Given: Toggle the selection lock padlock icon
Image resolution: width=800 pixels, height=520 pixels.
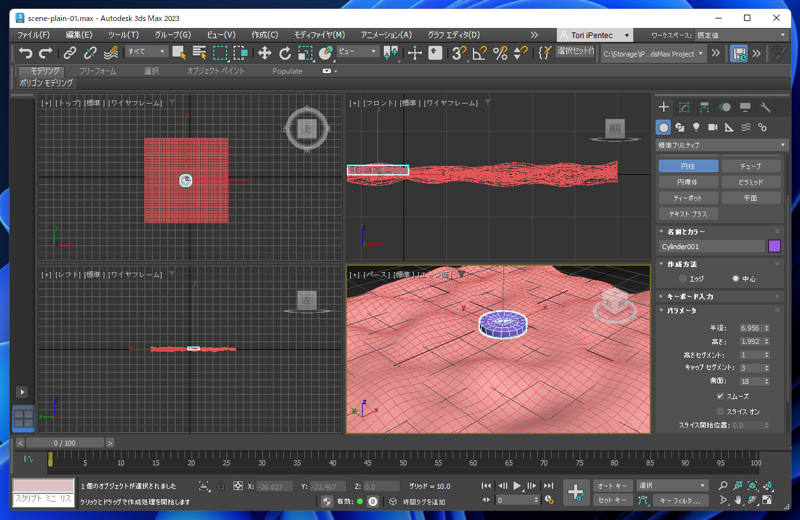Looking at the screenshot, I should 220,486.
